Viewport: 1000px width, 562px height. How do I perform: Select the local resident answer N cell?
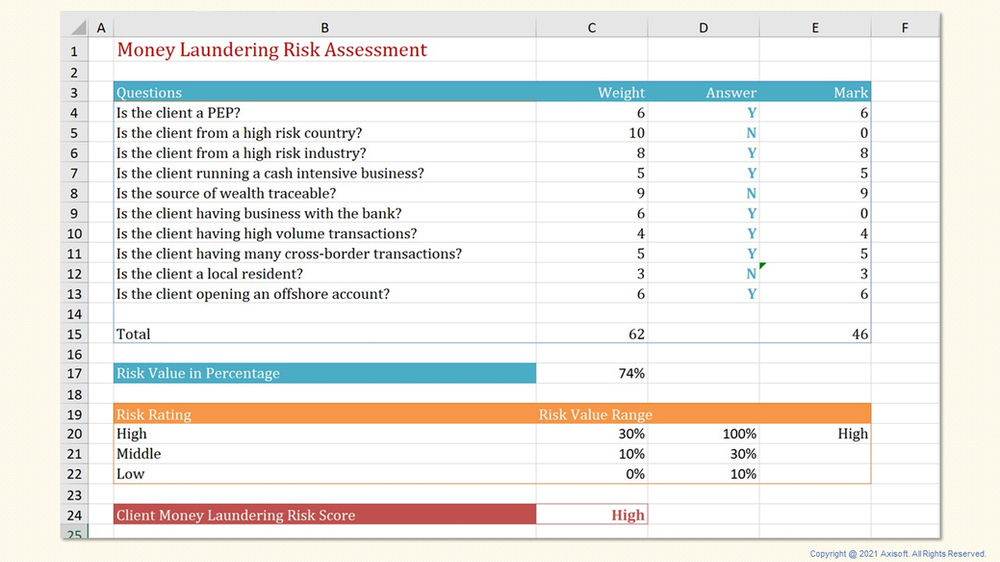coord(703,274)
